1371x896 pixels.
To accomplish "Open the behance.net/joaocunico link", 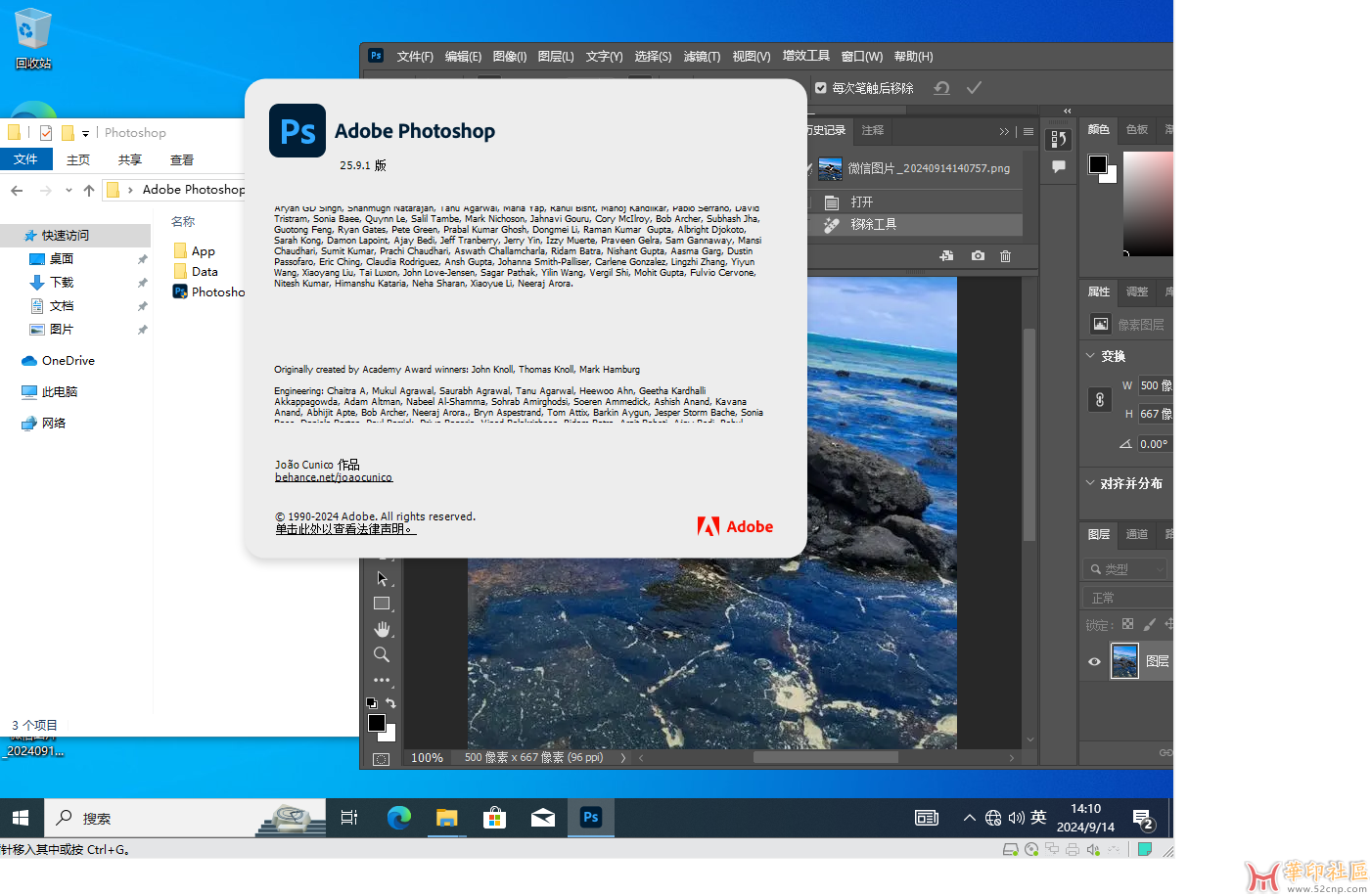I will pyautogui.click(x=333, y=476).
